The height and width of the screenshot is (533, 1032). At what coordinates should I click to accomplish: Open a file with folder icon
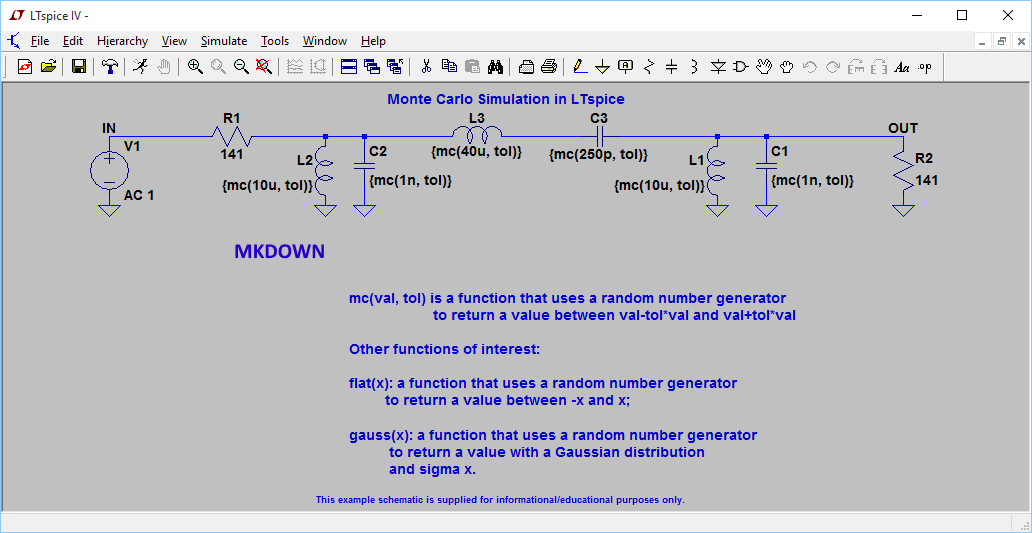pos(48,66)
